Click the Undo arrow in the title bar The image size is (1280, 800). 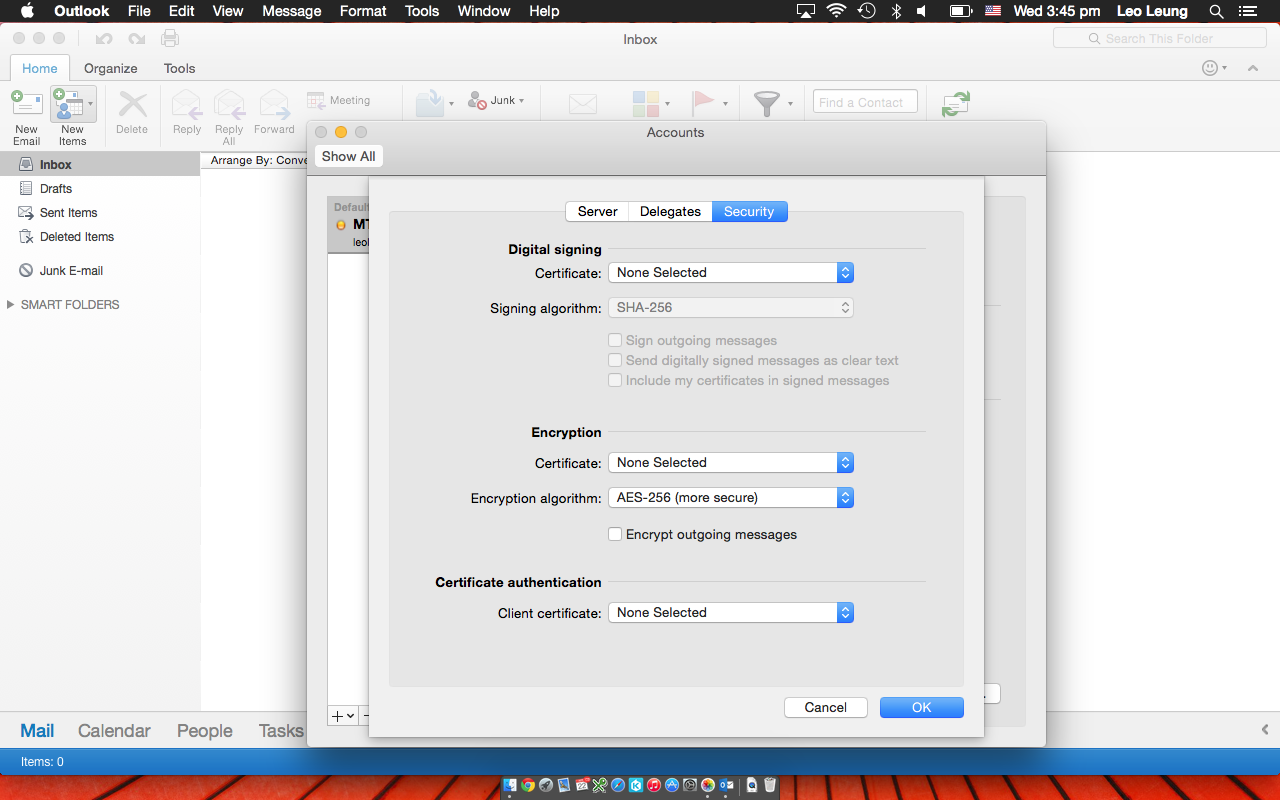pos(104,39)
